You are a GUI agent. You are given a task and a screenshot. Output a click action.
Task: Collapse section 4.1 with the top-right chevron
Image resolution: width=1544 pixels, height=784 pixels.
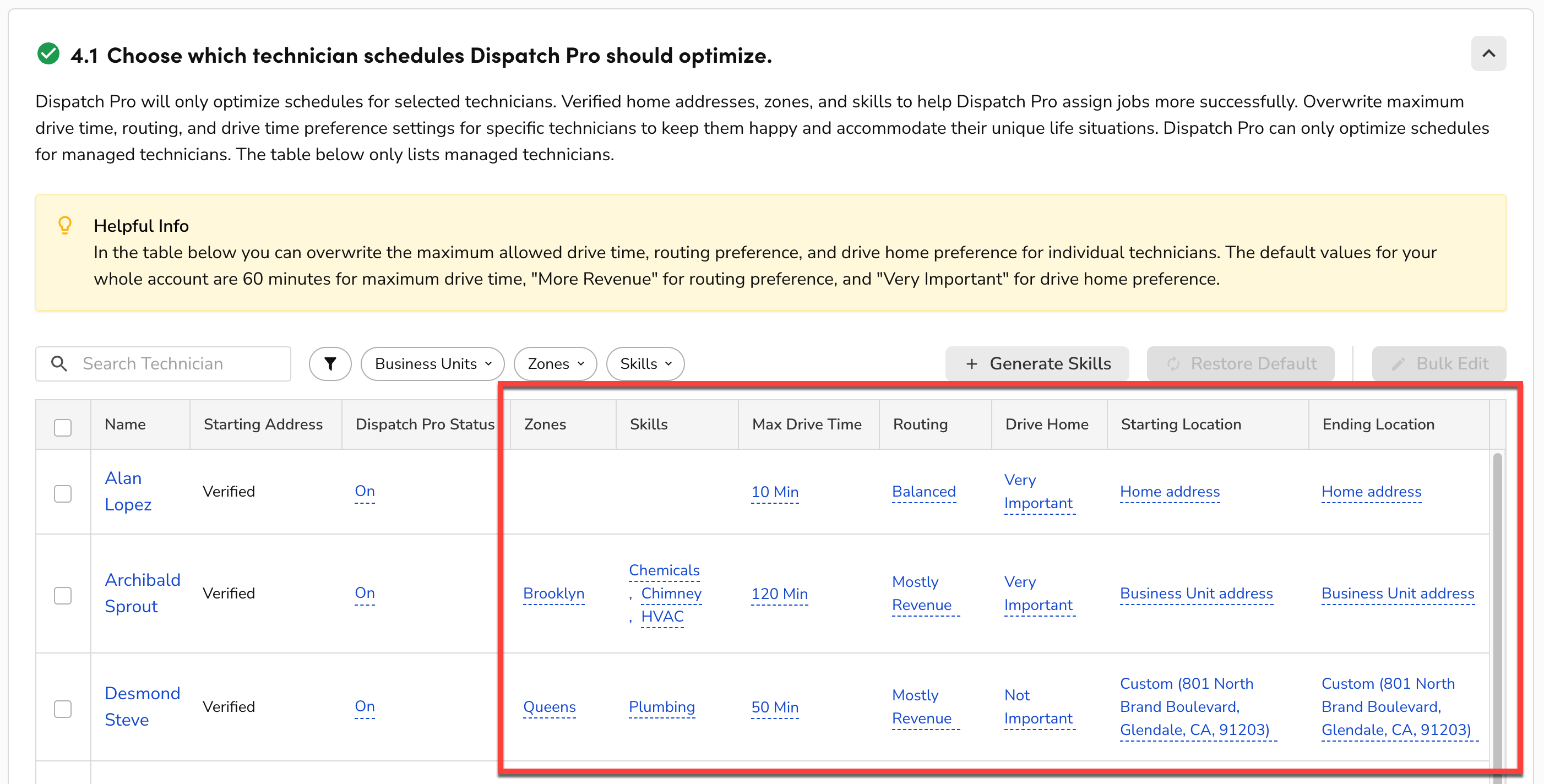click(x=1489, y=53)
